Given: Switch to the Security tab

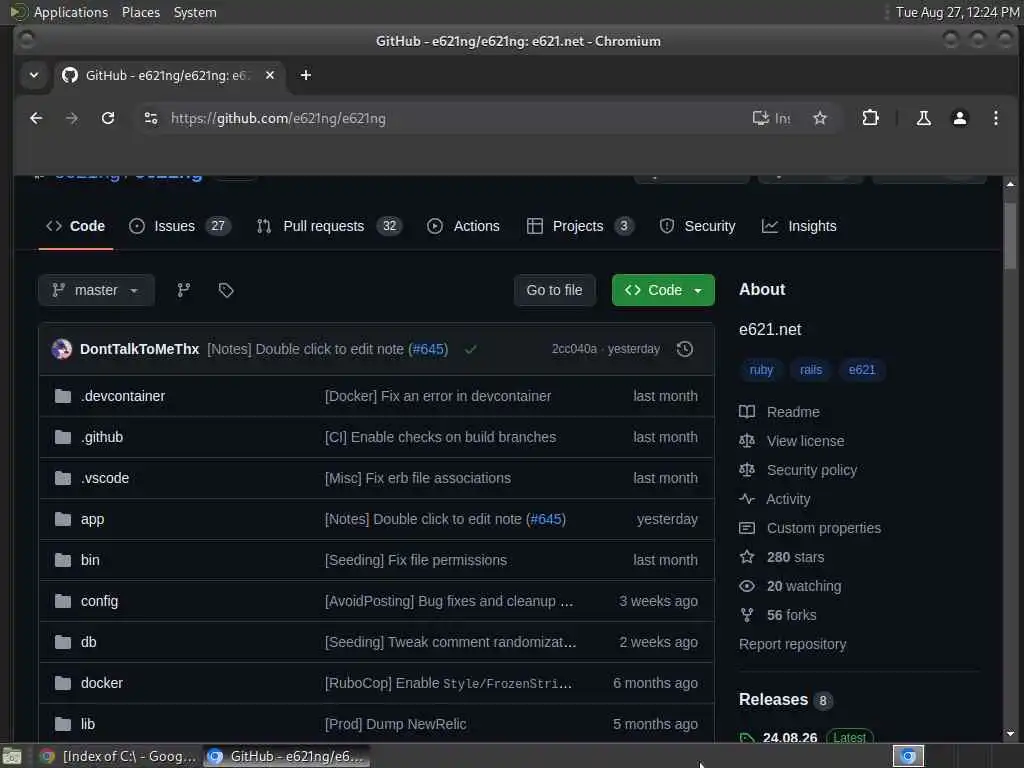Looking at the screenshot, I should pos(697,226).
